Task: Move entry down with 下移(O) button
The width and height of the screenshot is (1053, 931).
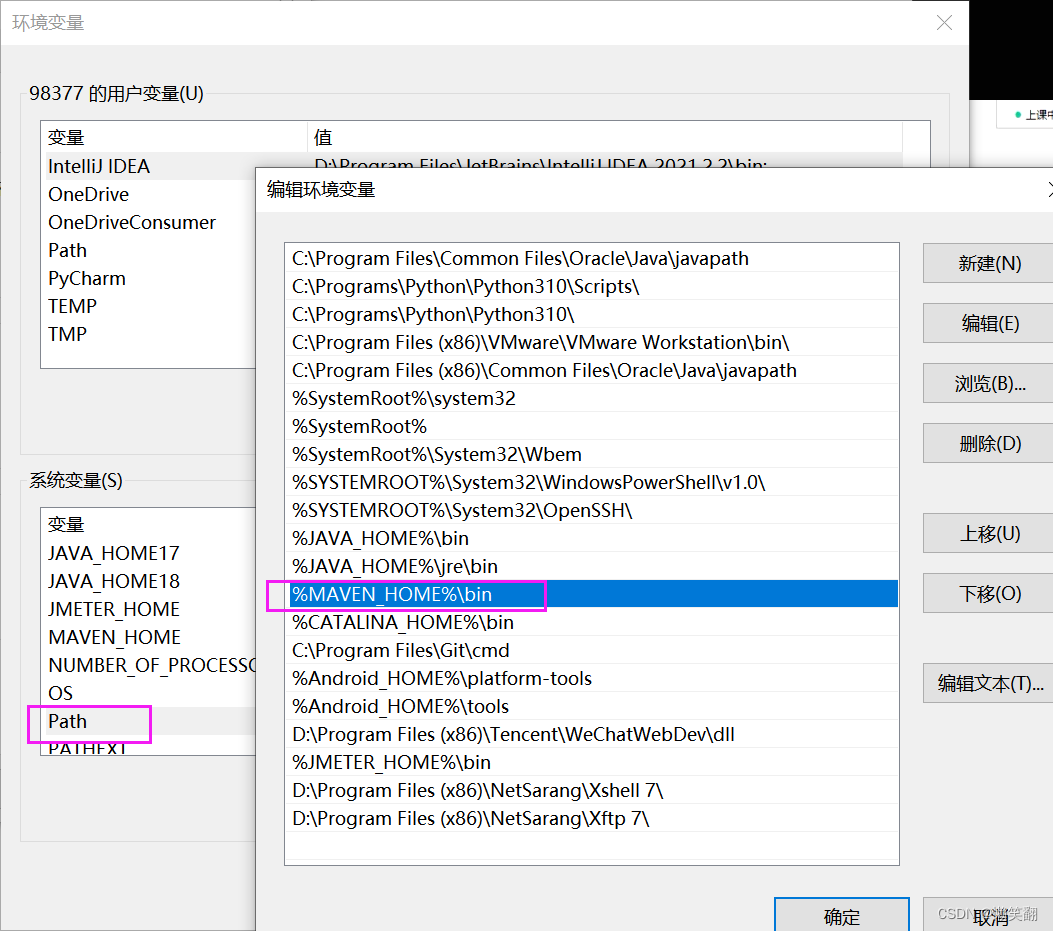Action: pos(986,593)
